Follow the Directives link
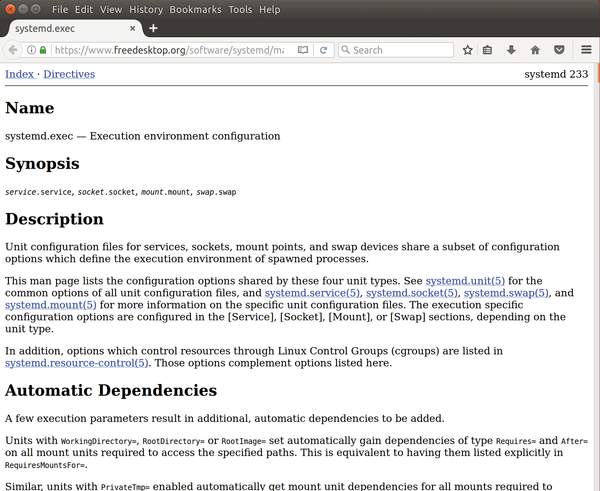600x491 pixels. [69, 74]
